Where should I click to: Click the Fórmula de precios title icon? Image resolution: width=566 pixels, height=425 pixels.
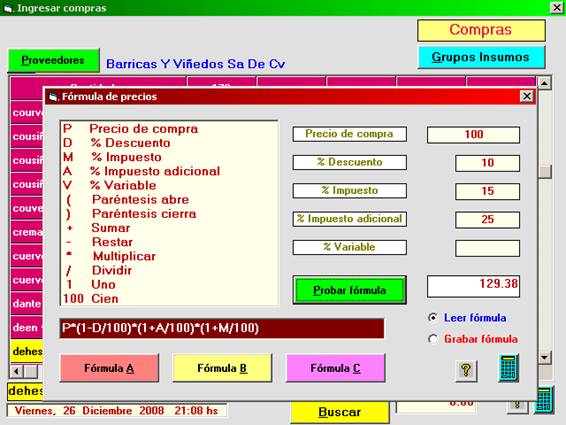54,97
